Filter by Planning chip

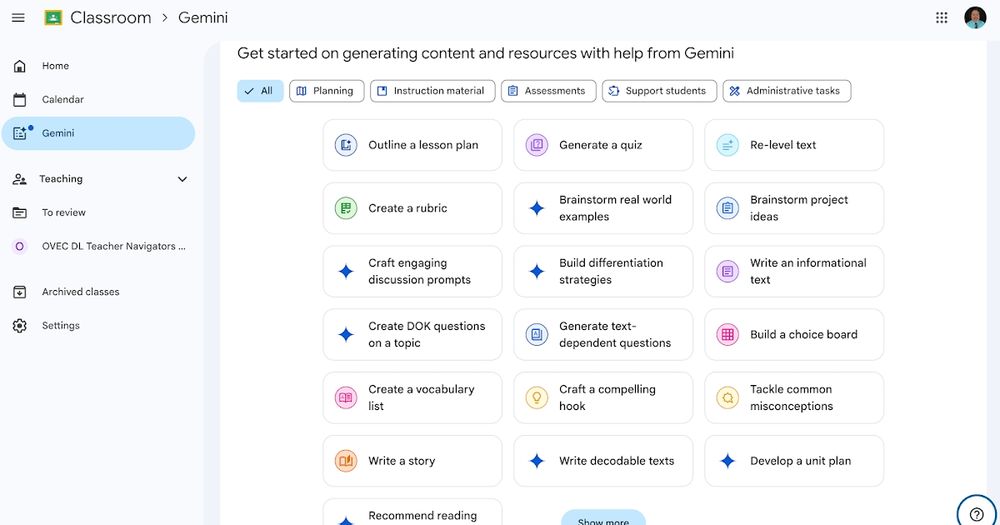[327, 91]
